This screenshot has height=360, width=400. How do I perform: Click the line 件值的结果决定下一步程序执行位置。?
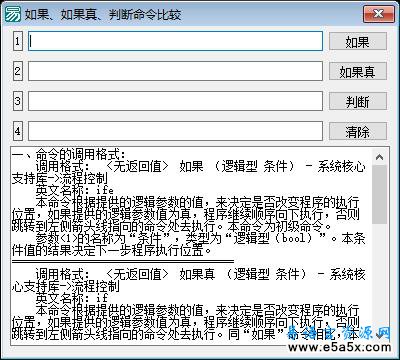pyautogui.click(x=112, y=250)
